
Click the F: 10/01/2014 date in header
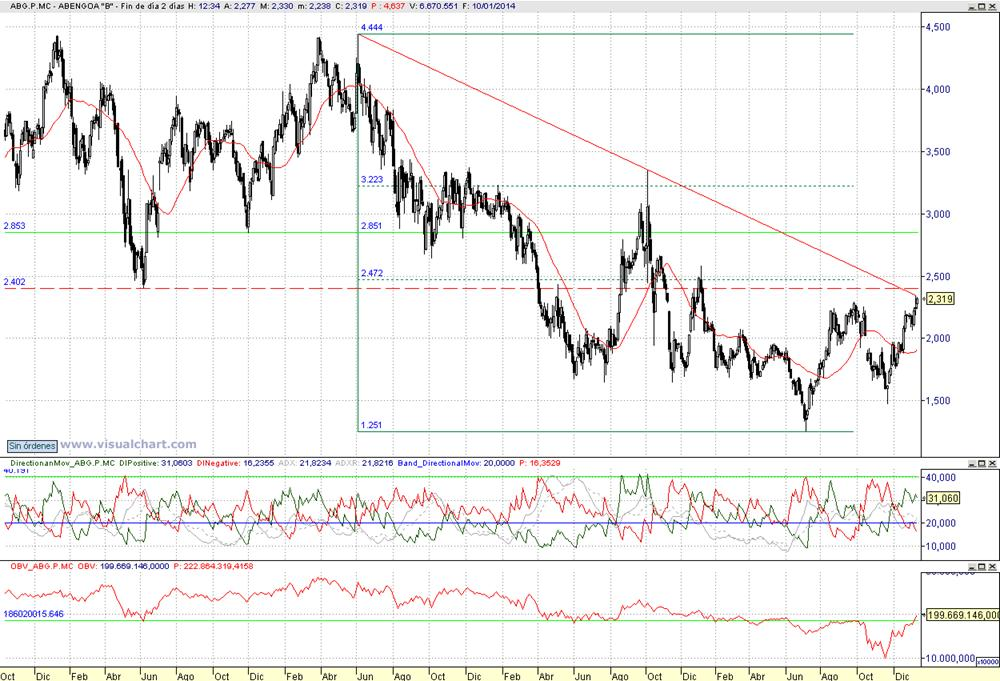coord(489,6)
